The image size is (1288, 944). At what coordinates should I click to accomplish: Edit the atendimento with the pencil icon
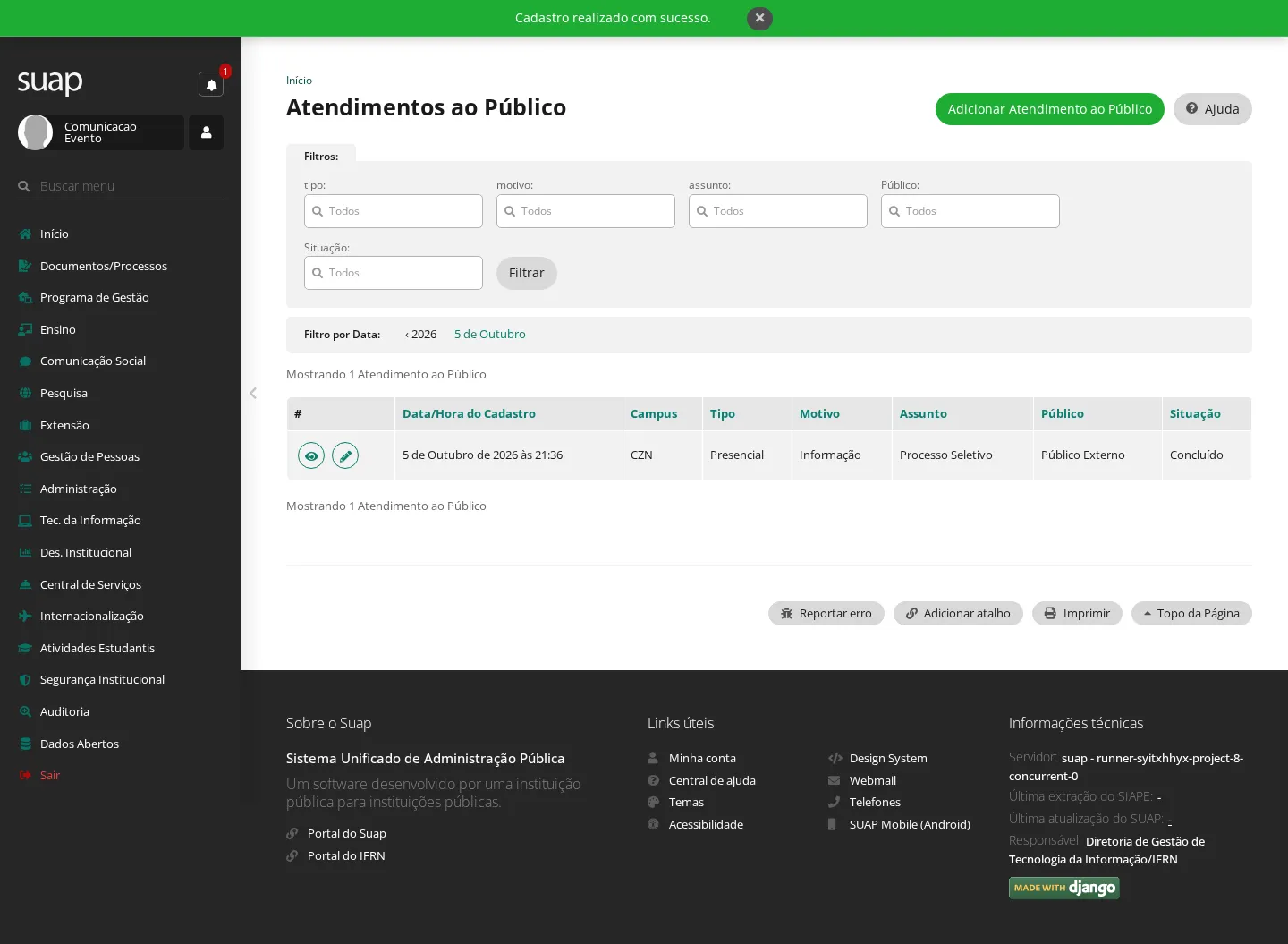coord(345,455)
